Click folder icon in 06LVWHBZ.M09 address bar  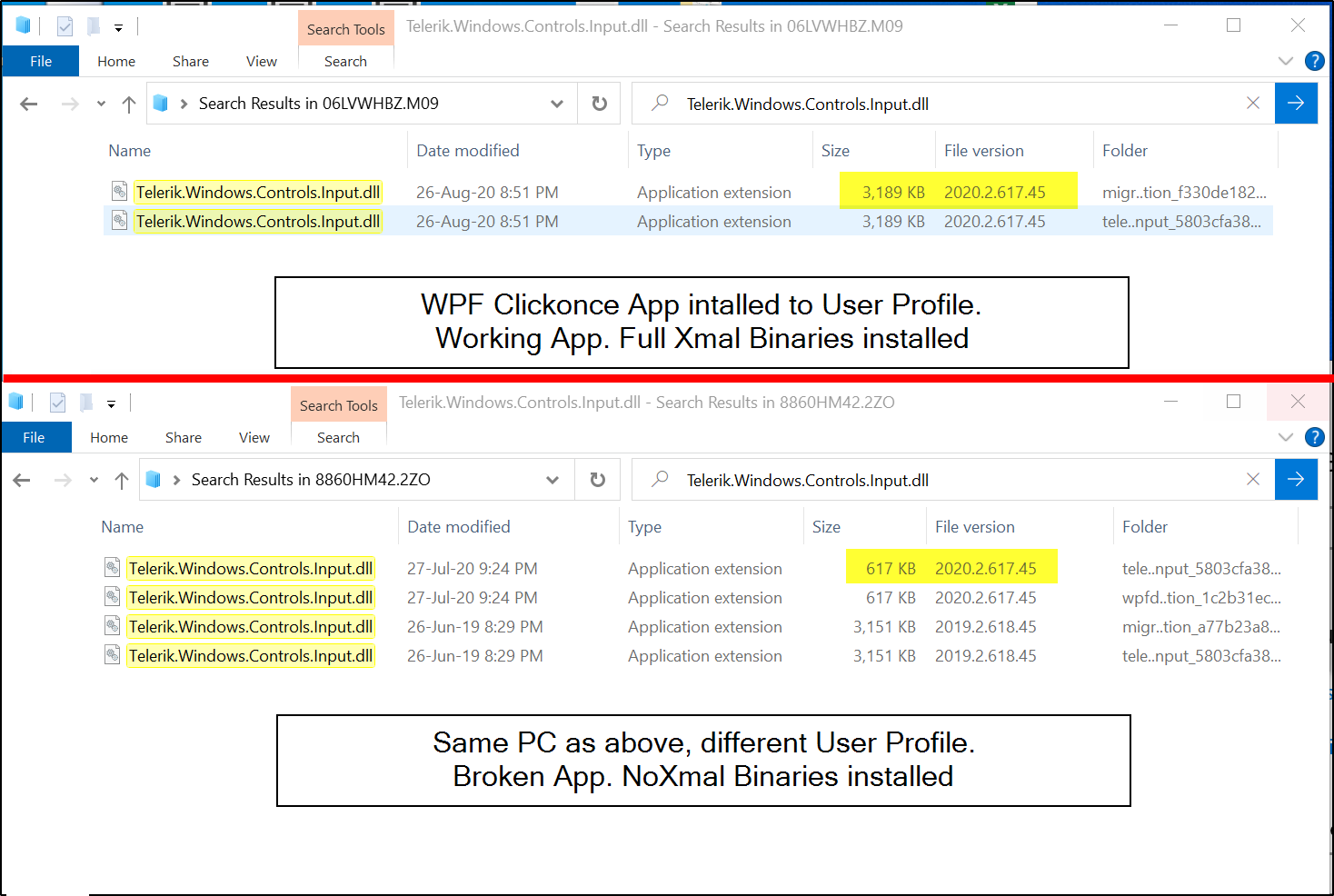click(161, 104)
